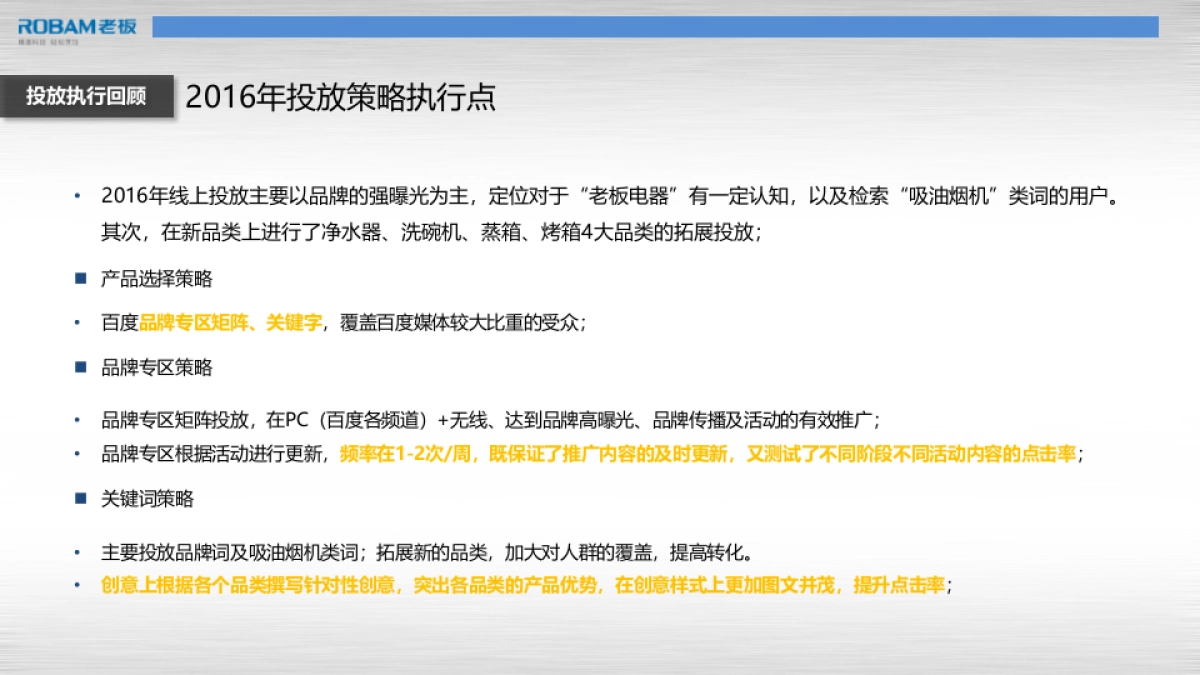Select the 投放执行回顾 section badge
Viewport: 1200px width, 675px height.
(x=85, y=97)
